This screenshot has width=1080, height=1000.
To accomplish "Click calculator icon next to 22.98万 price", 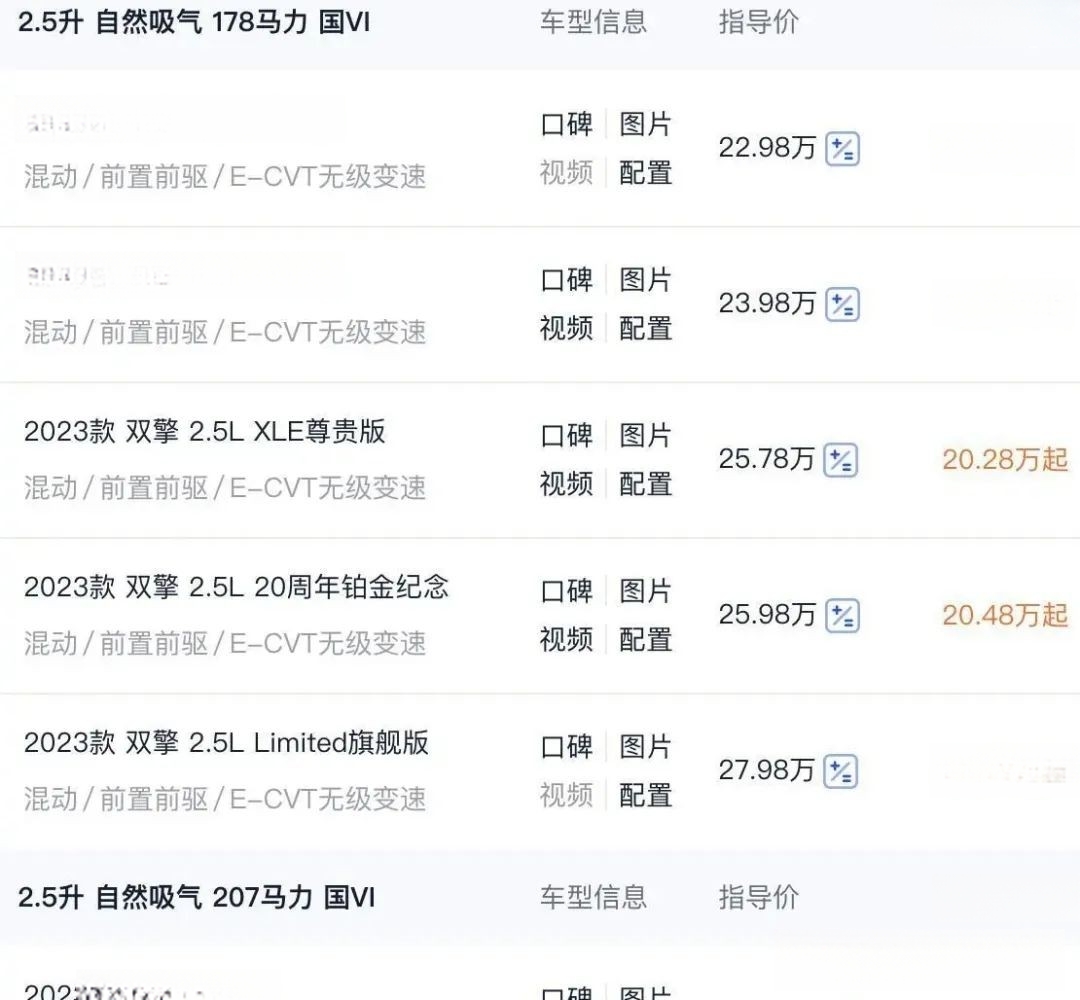I will point(842,150).
